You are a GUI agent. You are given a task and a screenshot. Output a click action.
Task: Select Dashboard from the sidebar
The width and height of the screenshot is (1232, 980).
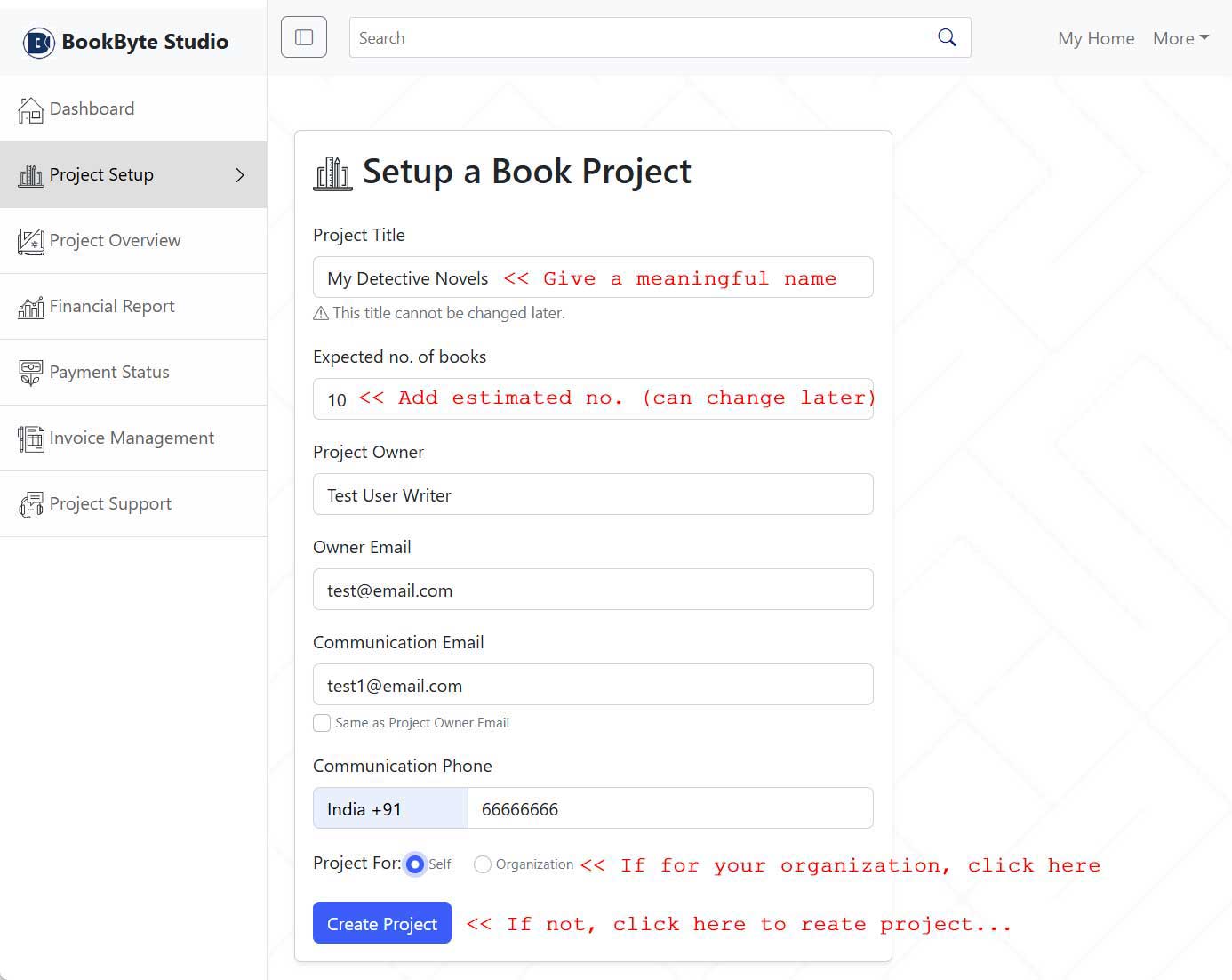click(x=92, y=108)
